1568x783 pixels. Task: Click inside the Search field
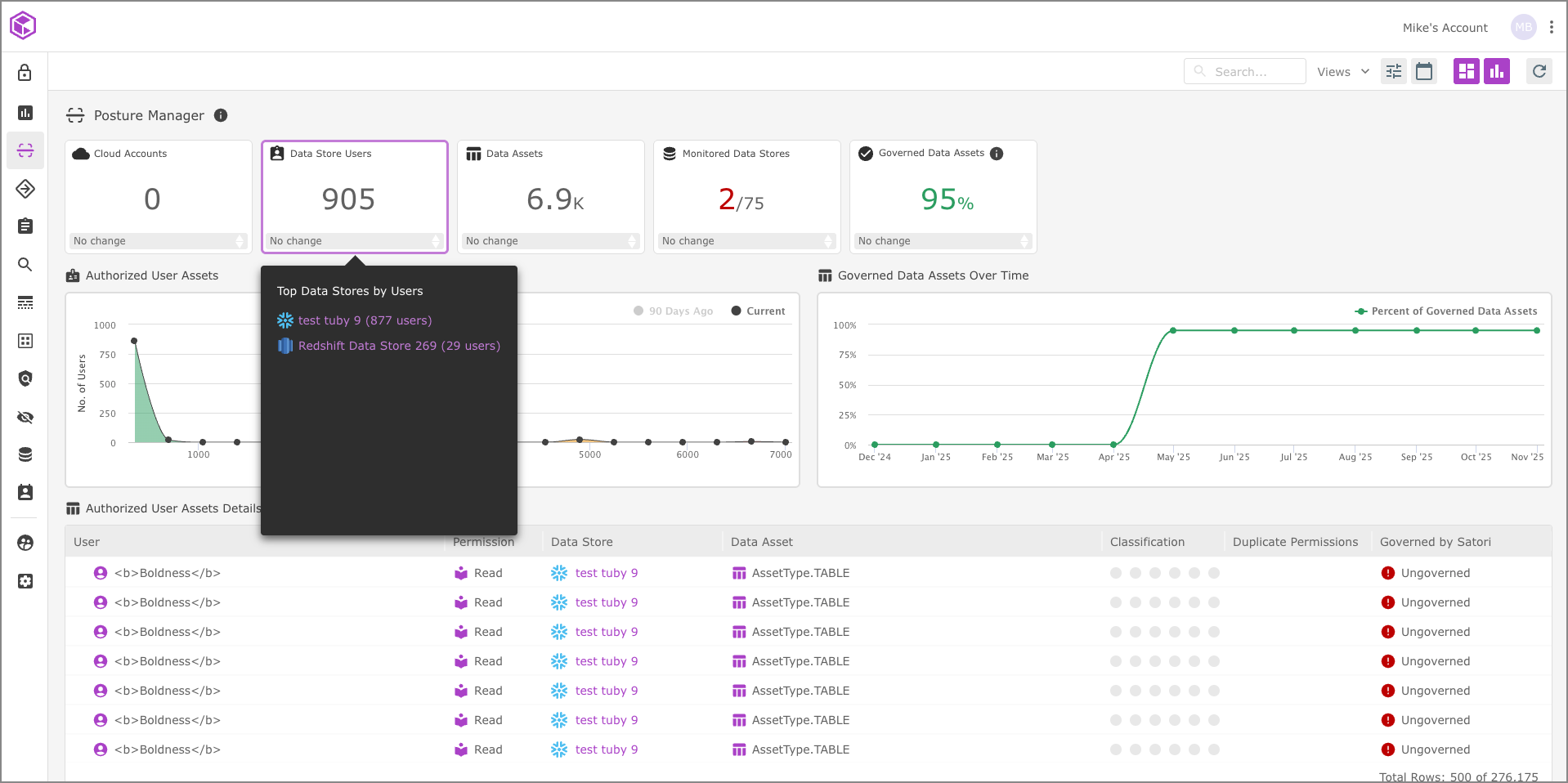(x=1251, y=72)
